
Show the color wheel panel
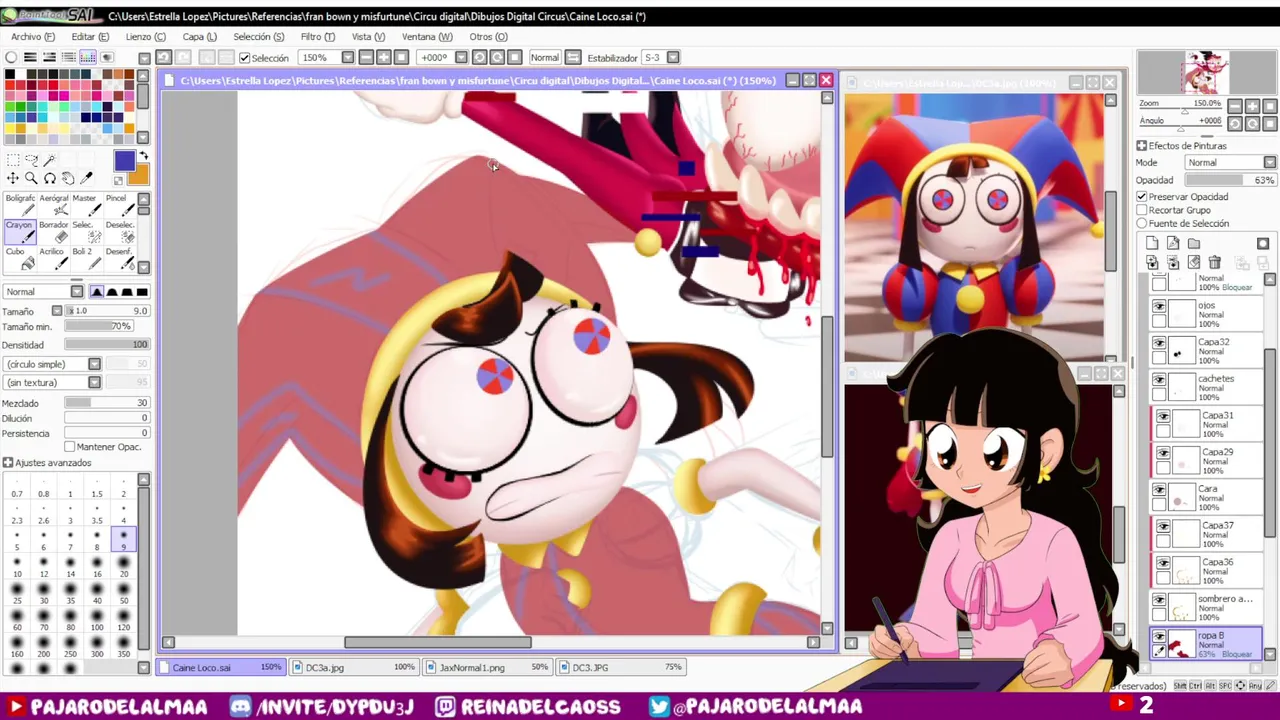tap(11, 57)
